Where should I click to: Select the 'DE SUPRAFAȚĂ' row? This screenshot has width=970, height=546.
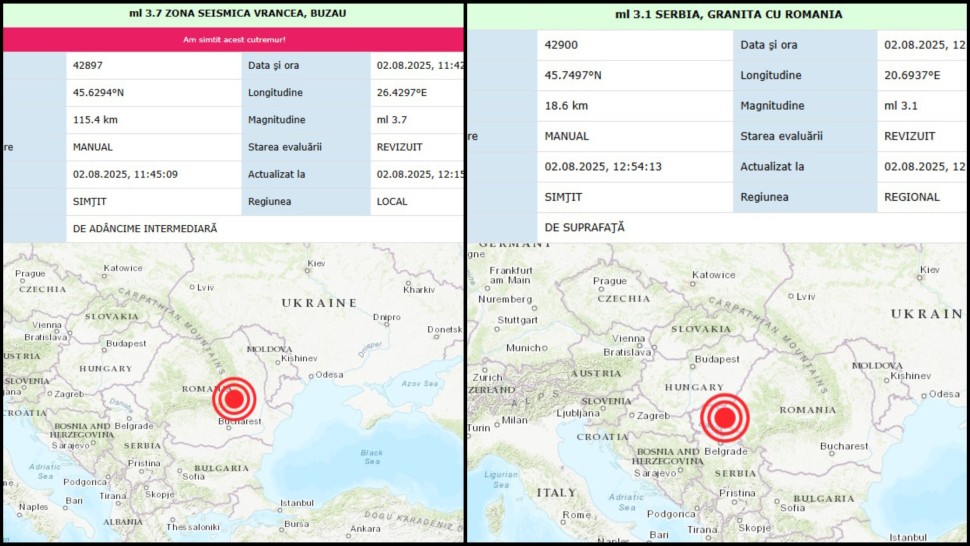(x=585, y=227)
